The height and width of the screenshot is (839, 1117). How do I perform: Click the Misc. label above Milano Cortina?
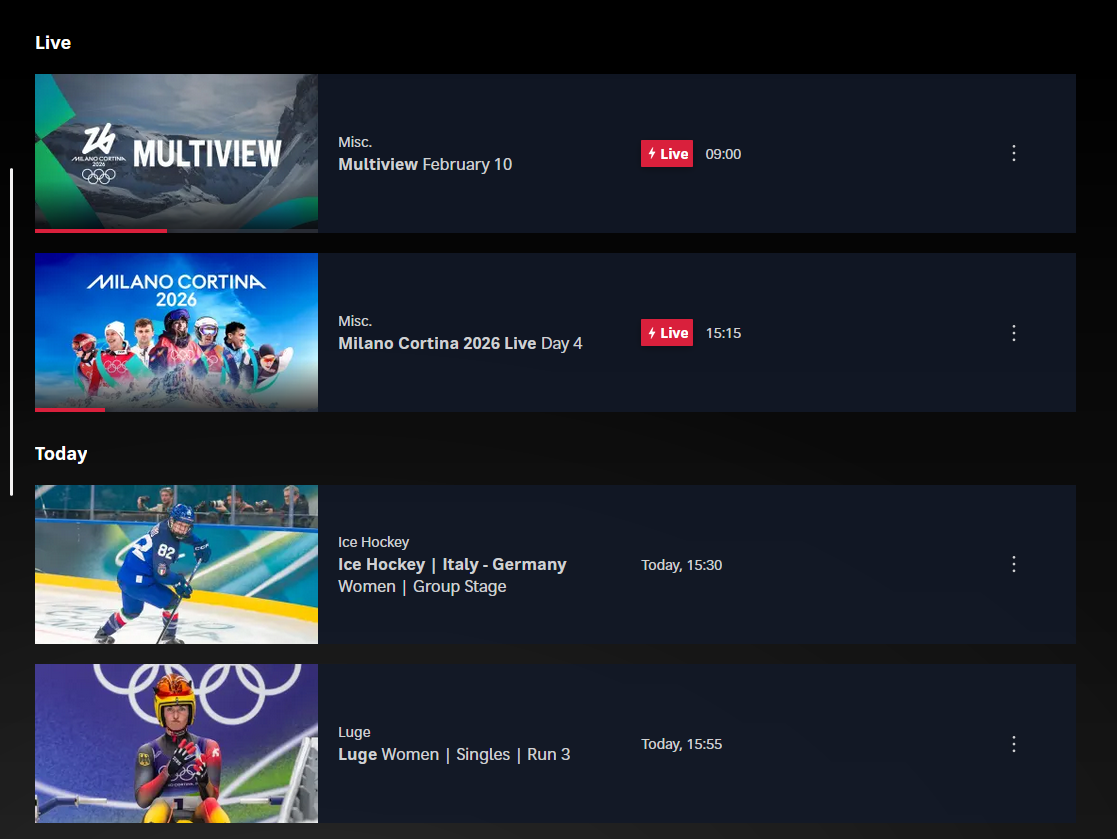355,321
